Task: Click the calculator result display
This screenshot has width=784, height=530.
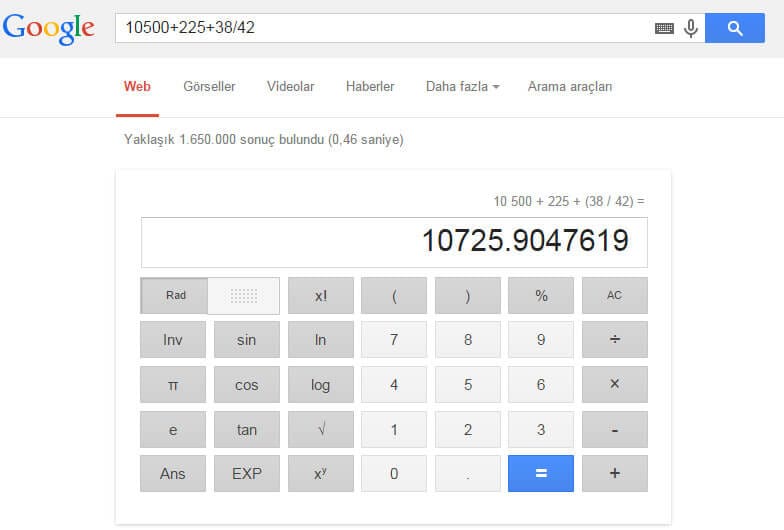Action: (x=393, y=242)
